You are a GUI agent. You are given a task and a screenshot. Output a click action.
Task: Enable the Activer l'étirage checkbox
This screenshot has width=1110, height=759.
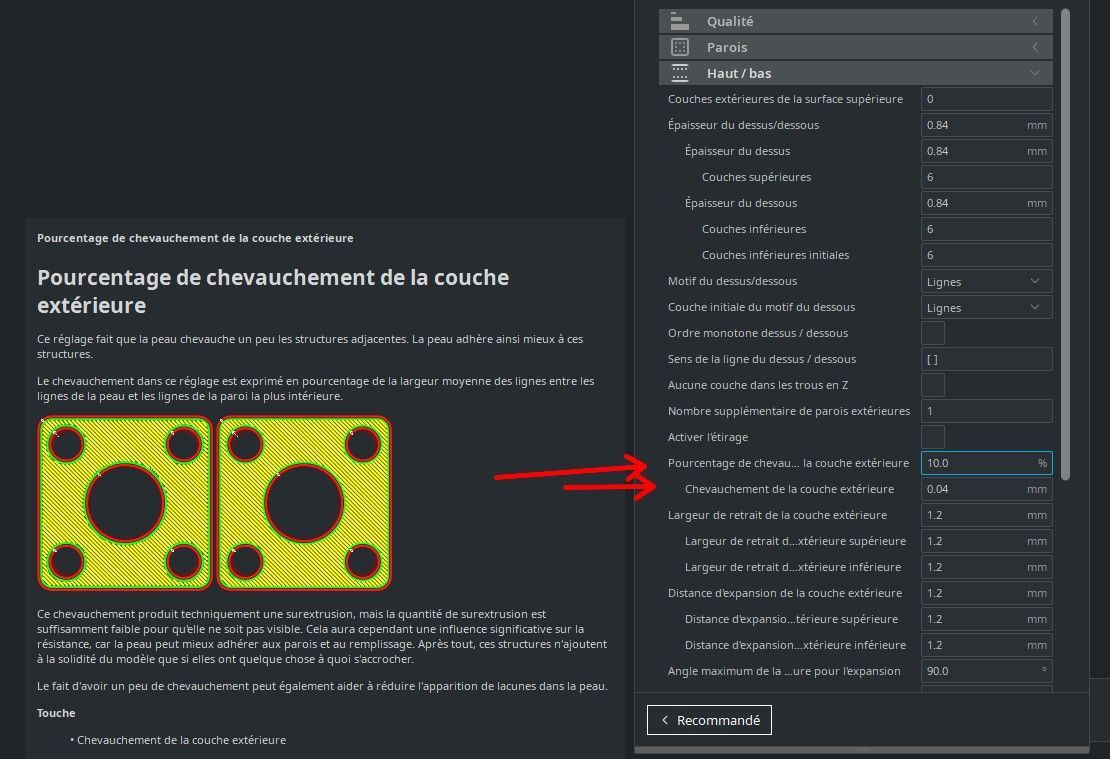click(x=933, y=437)
